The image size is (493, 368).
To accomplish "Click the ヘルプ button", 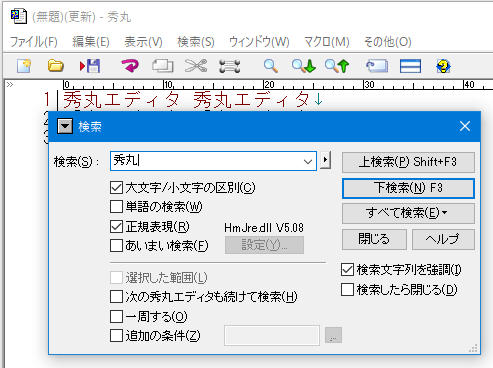I will [443, 239].
